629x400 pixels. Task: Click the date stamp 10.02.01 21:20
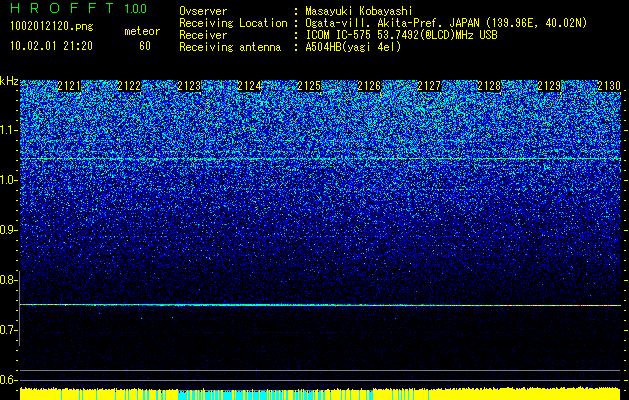click(x=51, y=46)
